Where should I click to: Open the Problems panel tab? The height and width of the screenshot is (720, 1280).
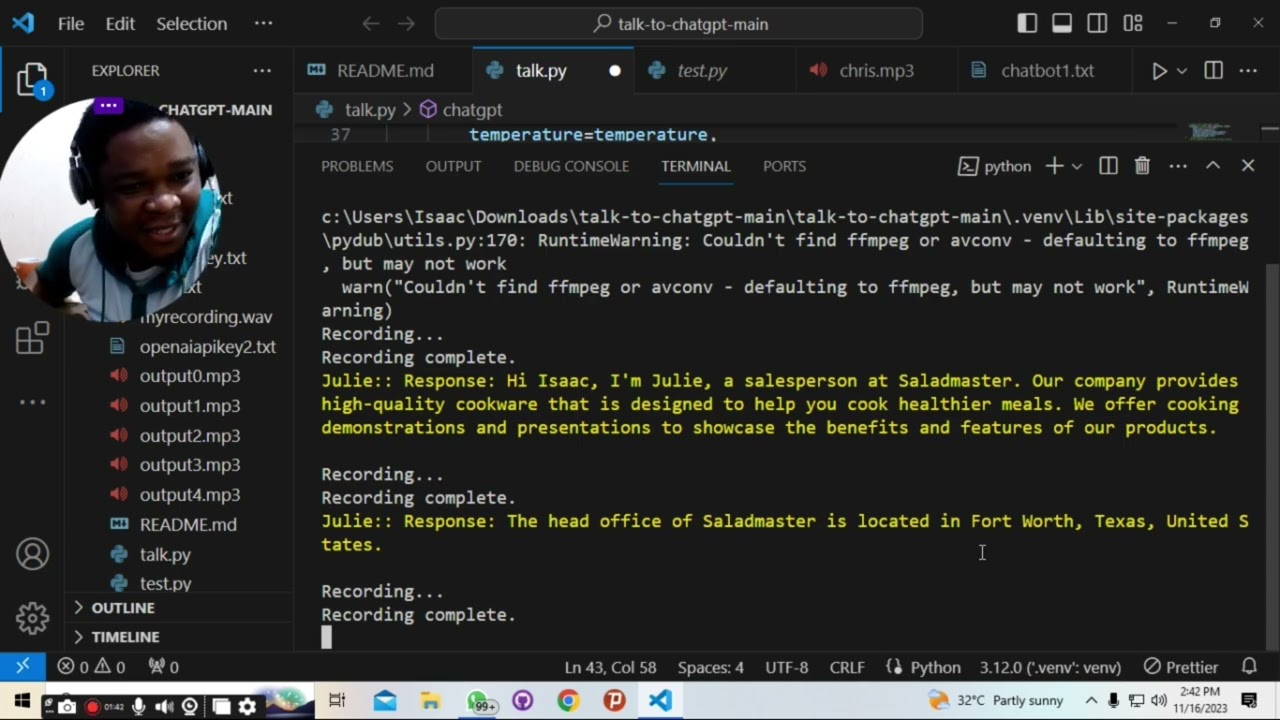[x=357, y=166]
